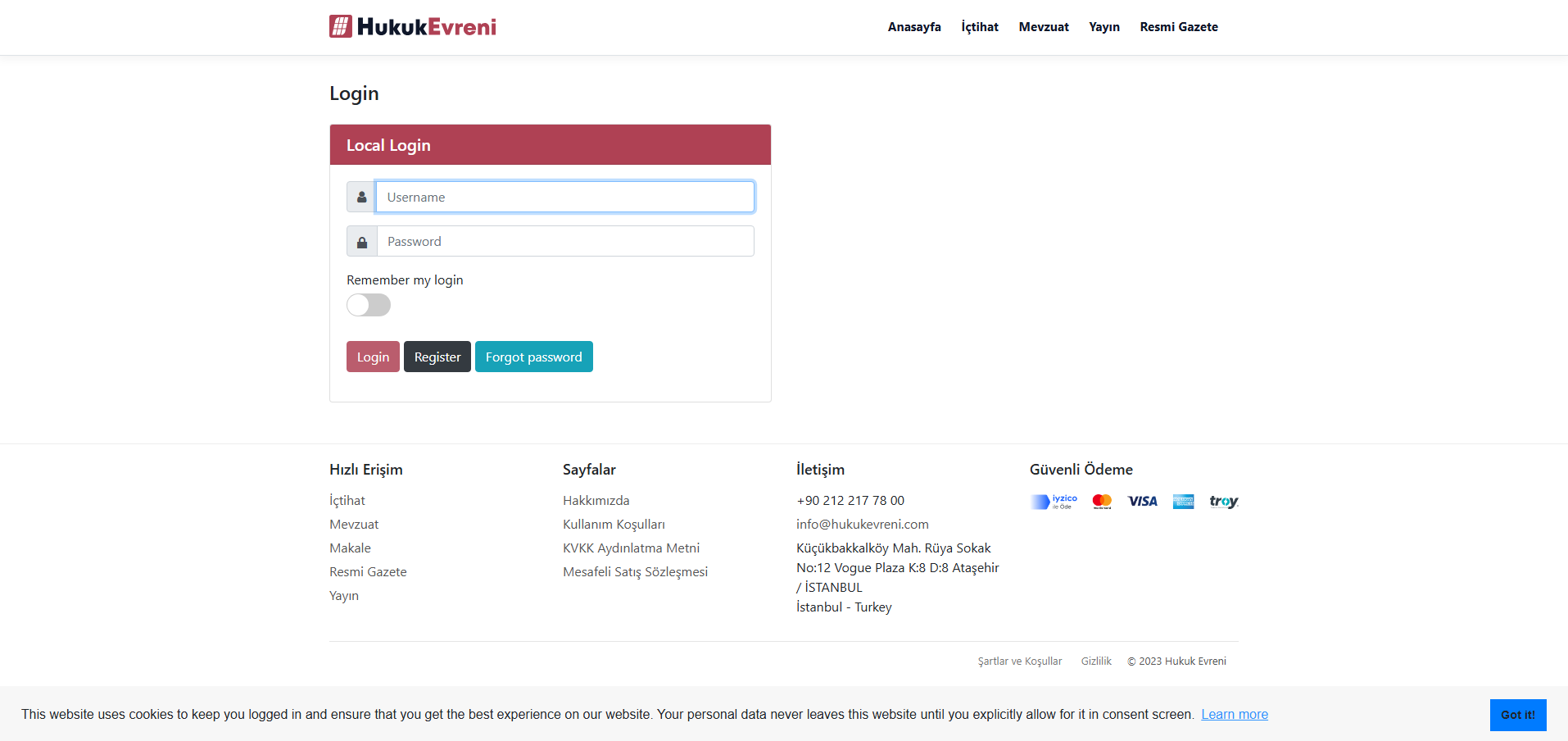Enable the Remember my login toggle
Viewport: 1568px width, 741px height.
(x=369, y=305)
